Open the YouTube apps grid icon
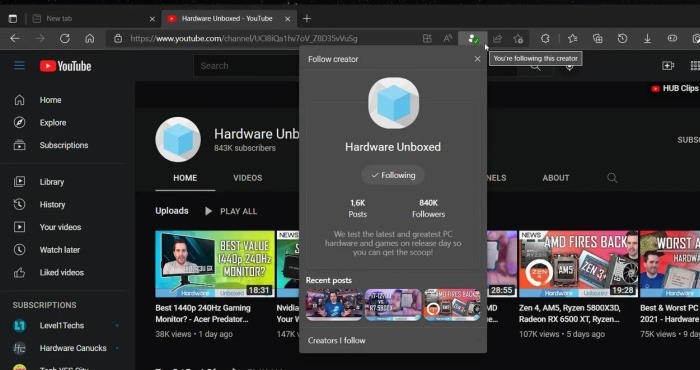The width and height of the screenshot is (700, 370). tap(695, 66)
